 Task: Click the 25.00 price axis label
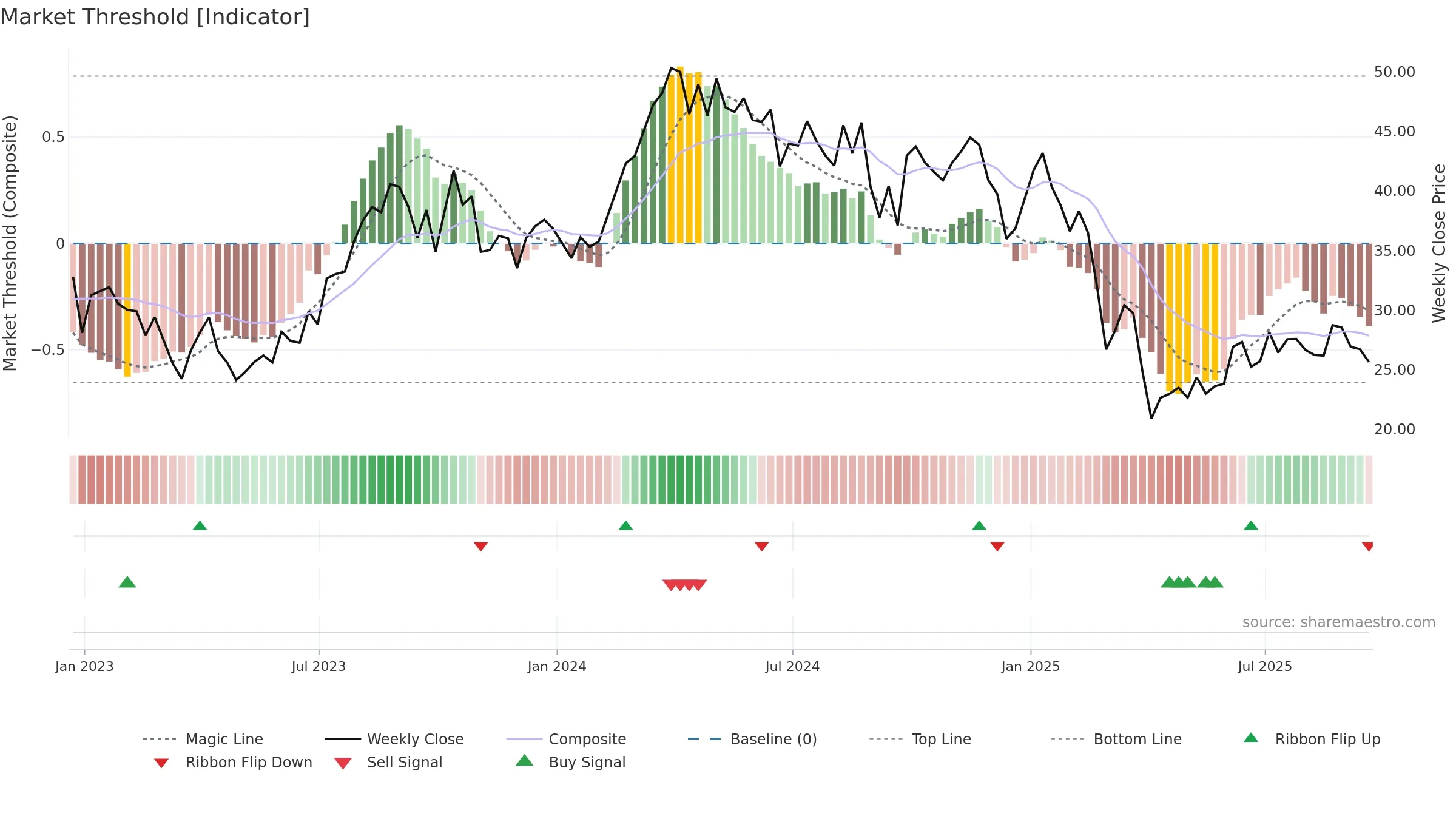point(1394,370)
